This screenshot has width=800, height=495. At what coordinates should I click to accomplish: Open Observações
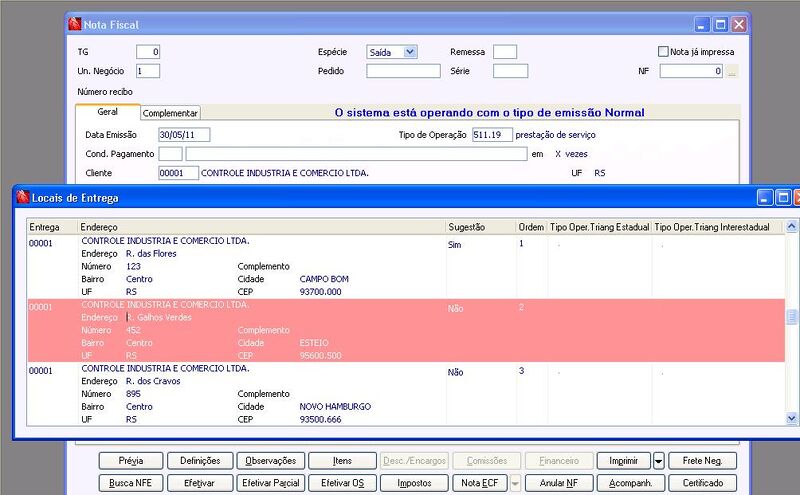point(270,461)
